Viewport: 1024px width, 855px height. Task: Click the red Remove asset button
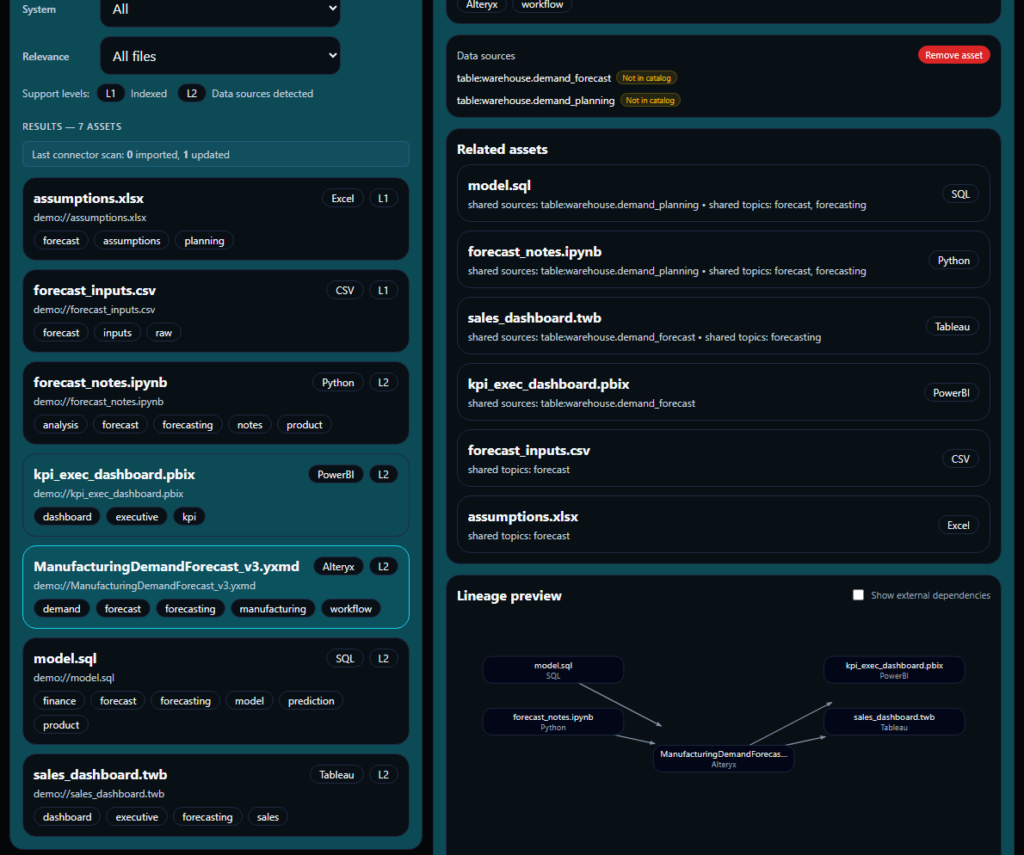pos(953,55)
